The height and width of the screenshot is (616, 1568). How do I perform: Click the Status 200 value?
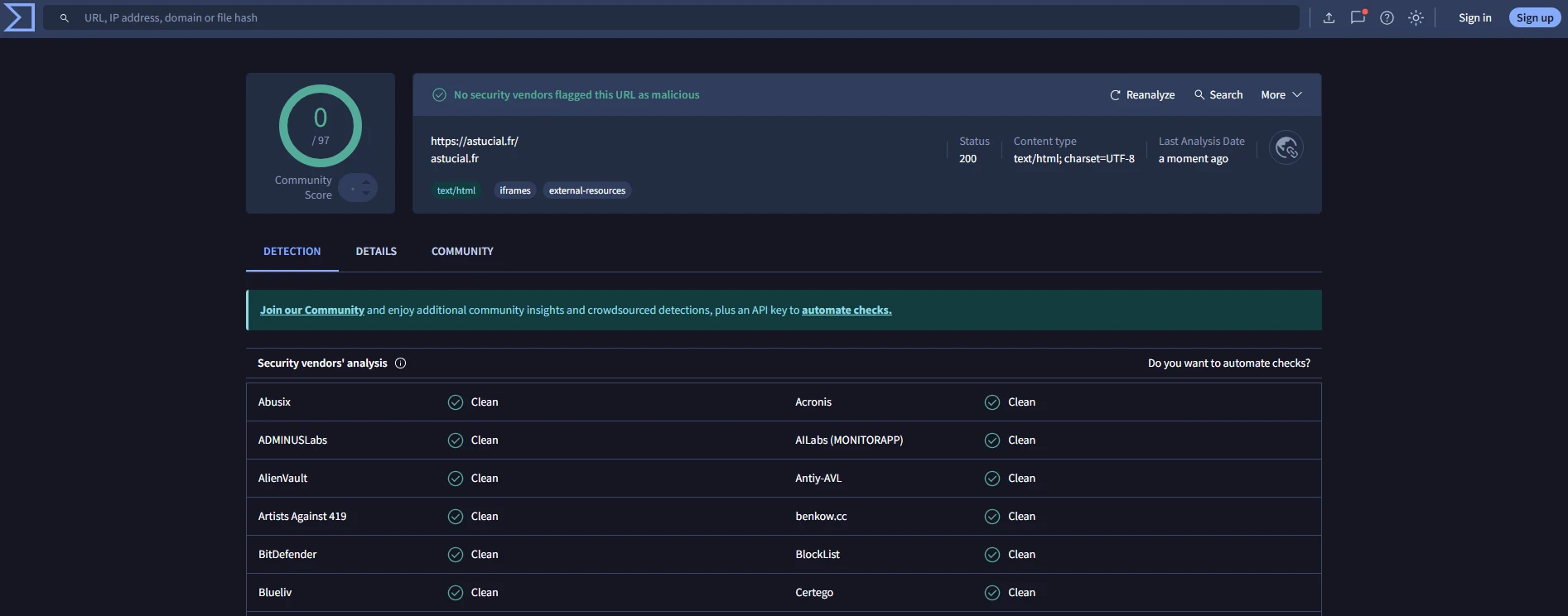(x=967, y=159)
